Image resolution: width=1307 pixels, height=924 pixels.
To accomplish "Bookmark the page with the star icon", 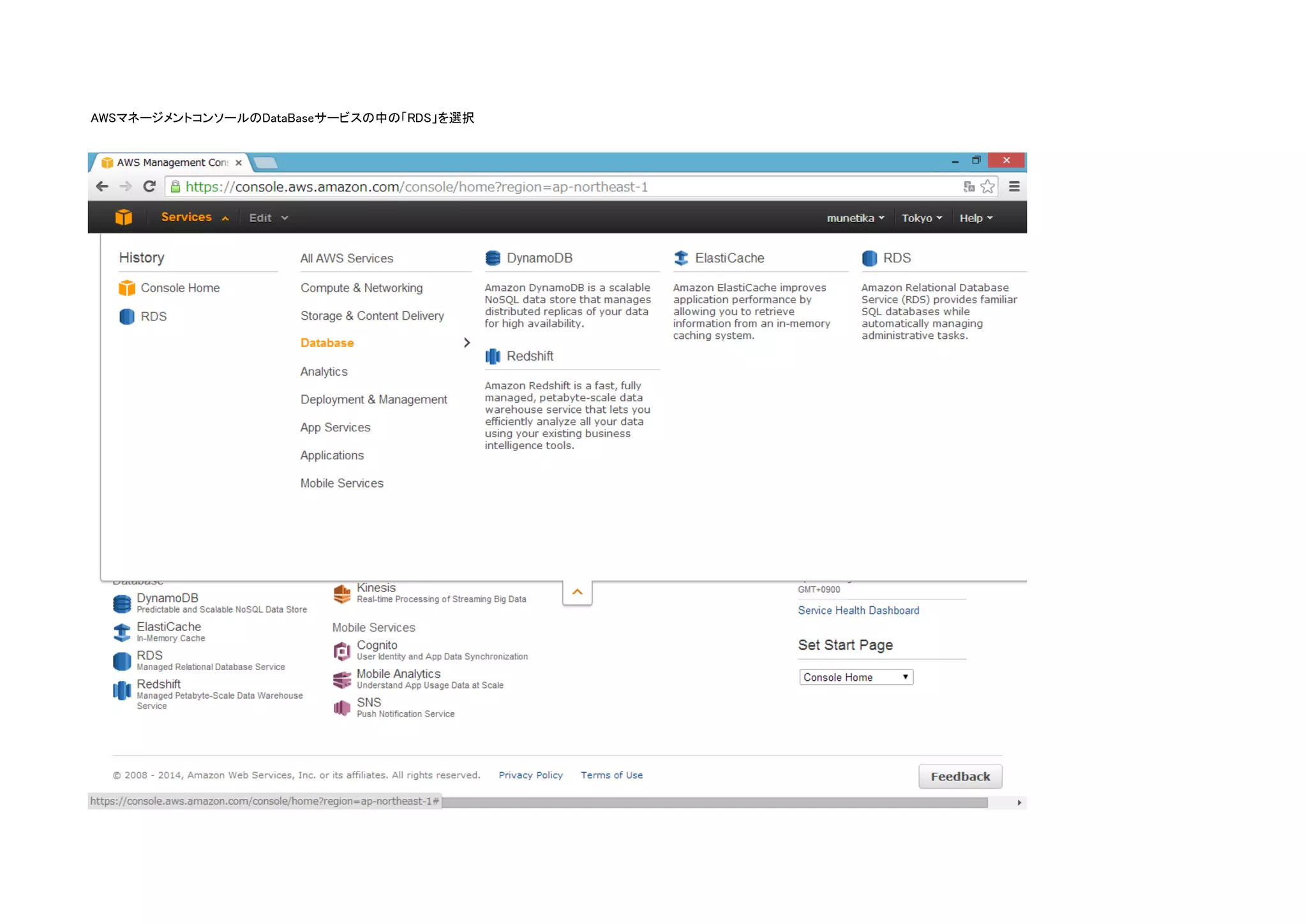I will (x=987, y=187).
